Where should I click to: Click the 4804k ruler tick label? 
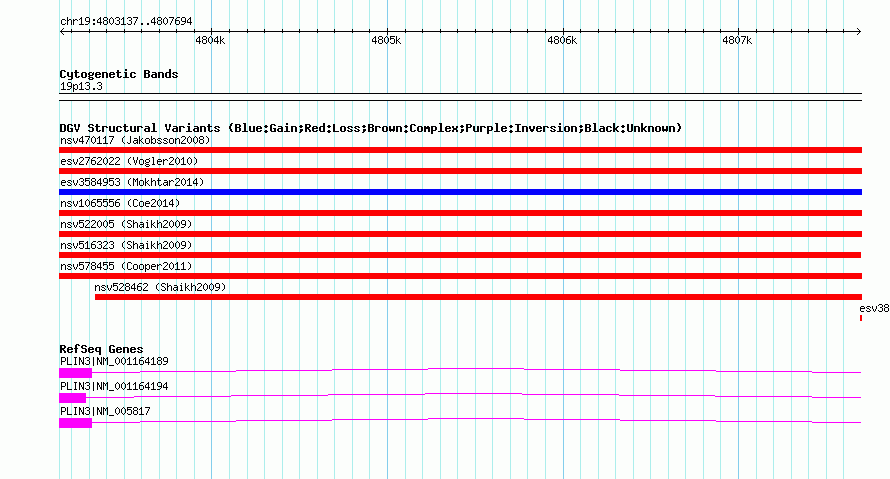(x=210, y=40)
